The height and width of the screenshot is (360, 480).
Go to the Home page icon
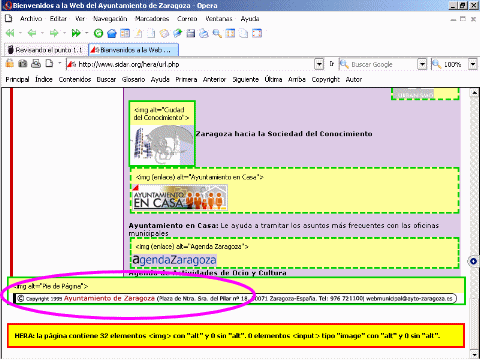112,33
